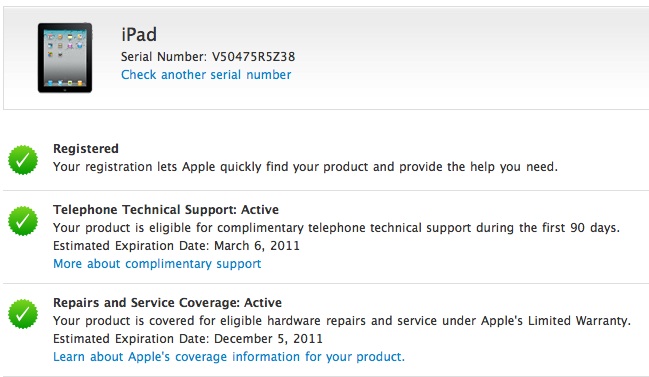Select the serial value V50475R5Z38
The image size is (649, 377).
(253, 57)
